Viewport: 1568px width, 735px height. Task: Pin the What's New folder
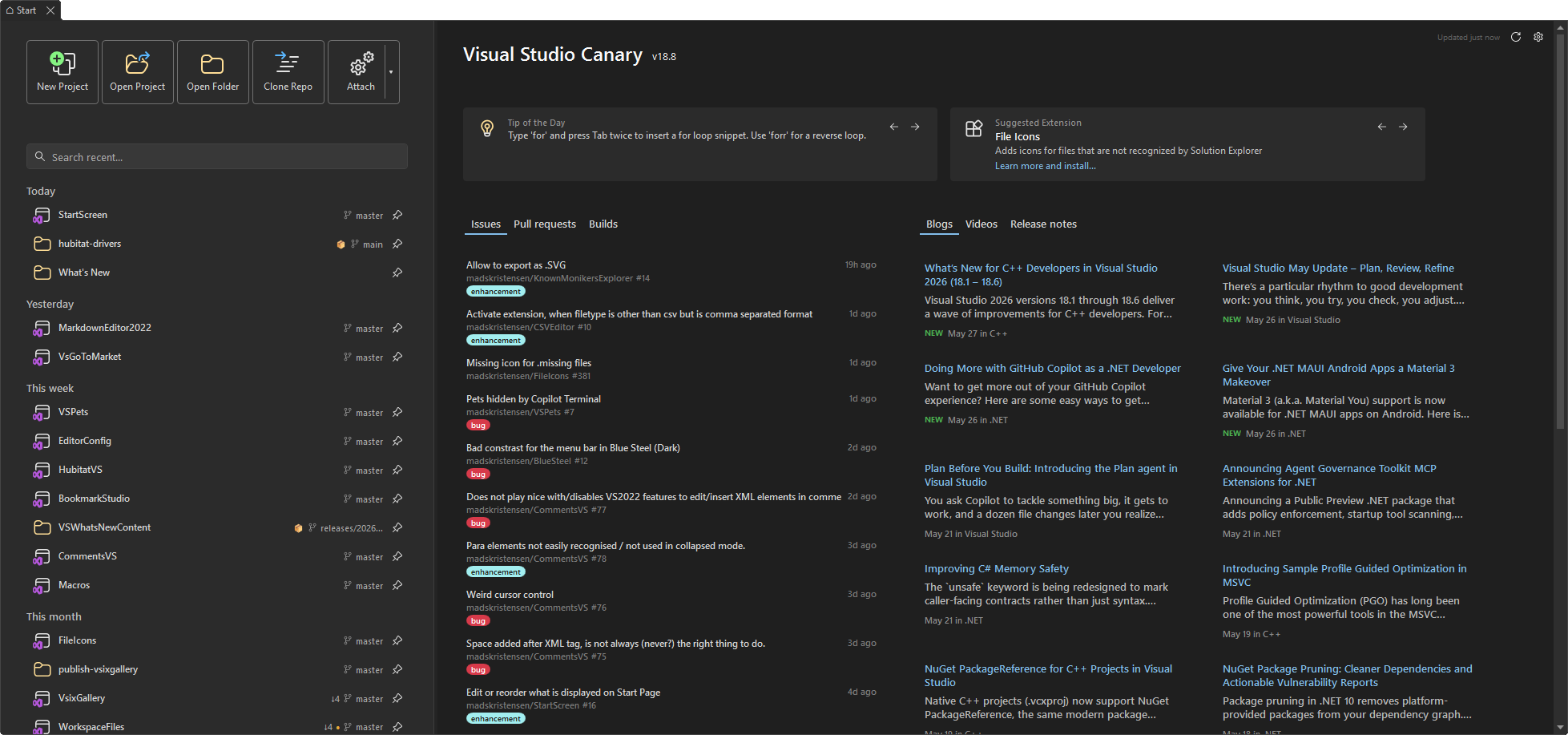pyautogui.click(x=397, y=273)
